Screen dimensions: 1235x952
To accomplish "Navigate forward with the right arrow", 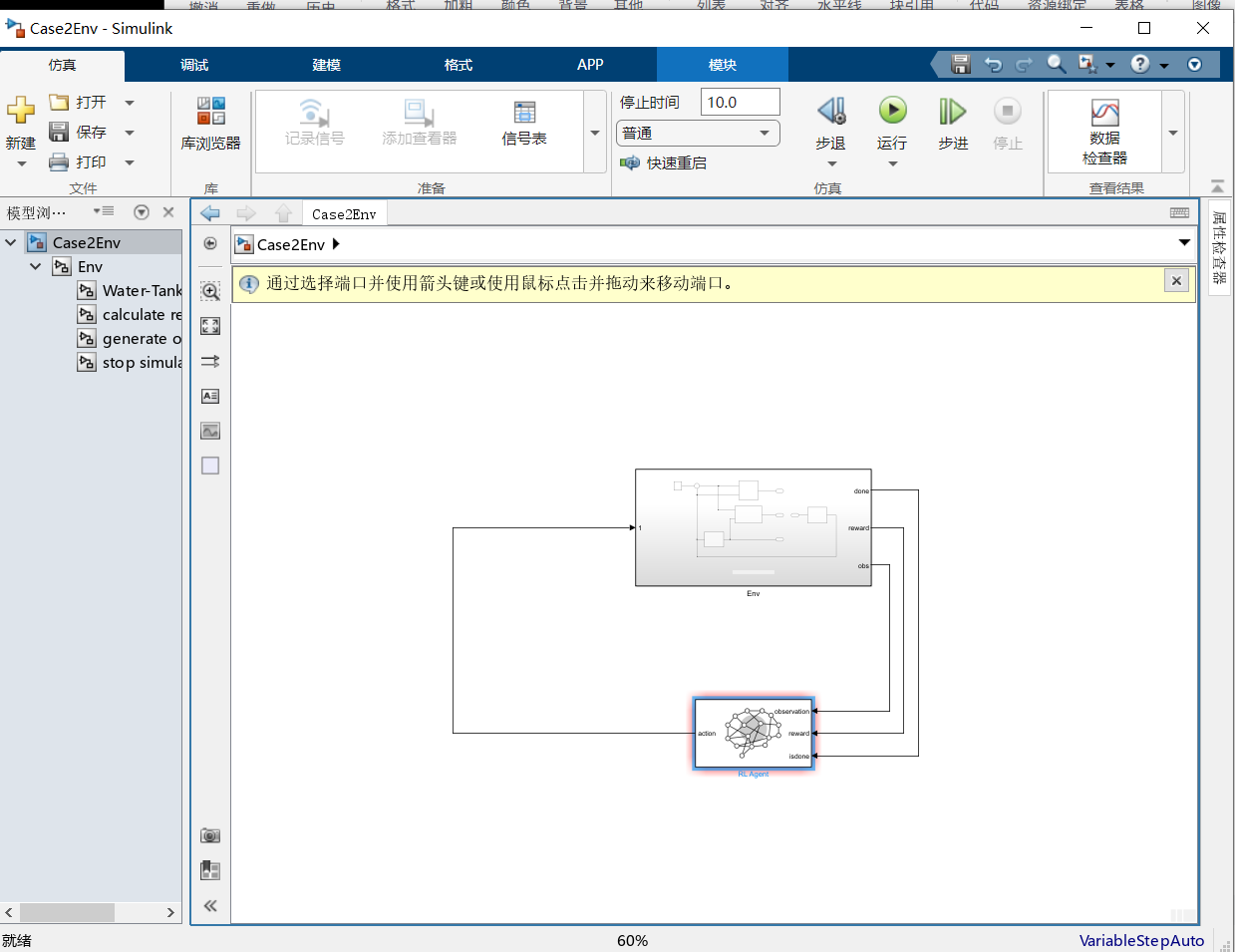I will coord(246,213).
